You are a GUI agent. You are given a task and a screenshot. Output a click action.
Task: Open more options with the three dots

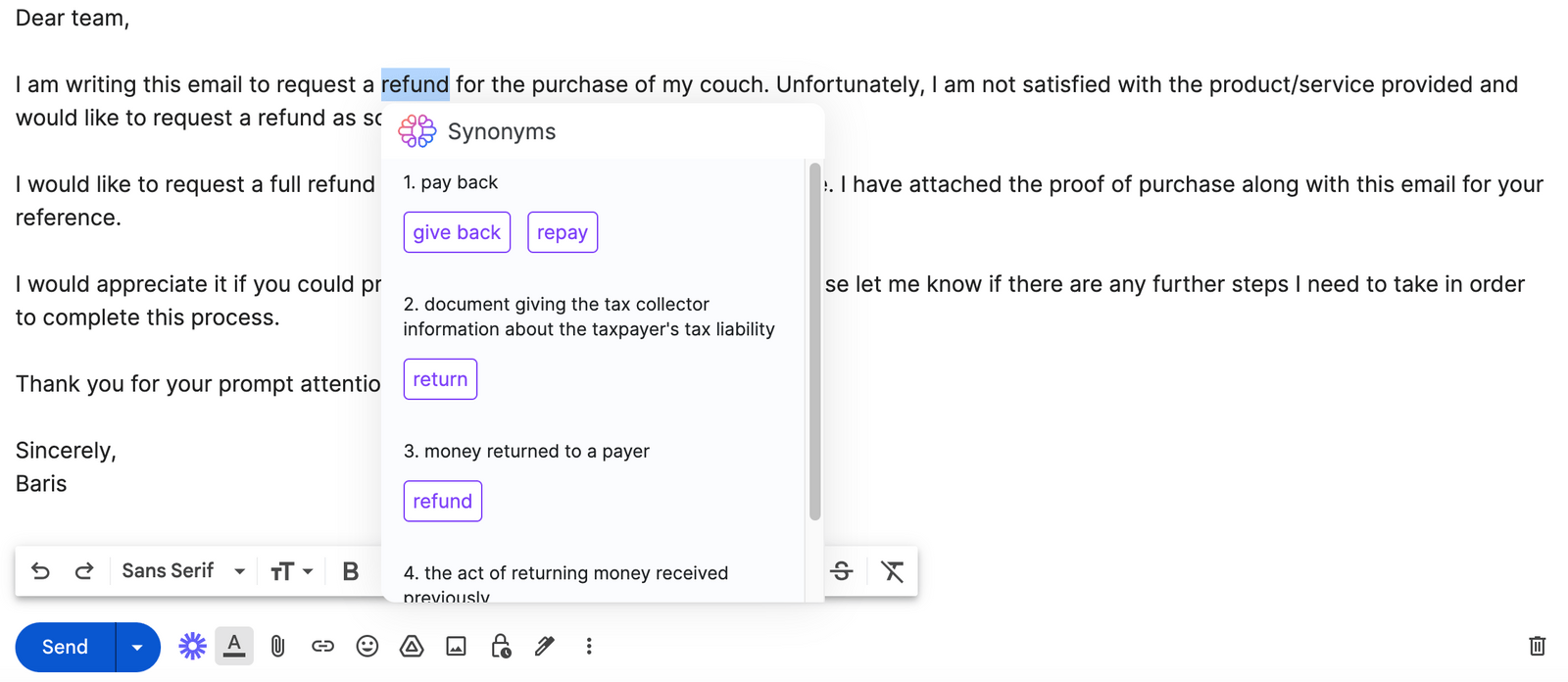click(589, 646)
